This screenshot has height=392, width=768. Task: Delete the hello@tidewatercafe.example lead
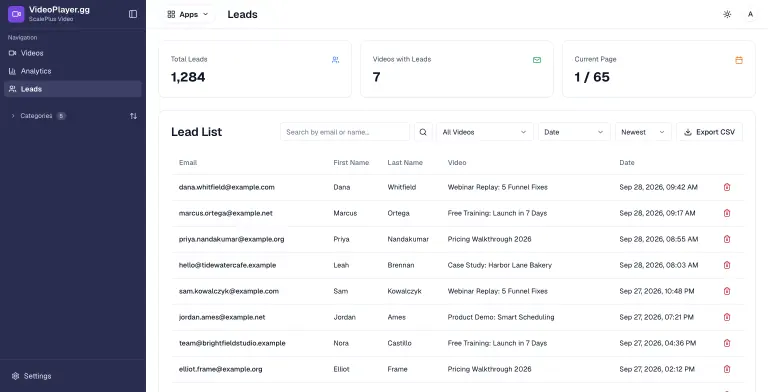(727, 265)
